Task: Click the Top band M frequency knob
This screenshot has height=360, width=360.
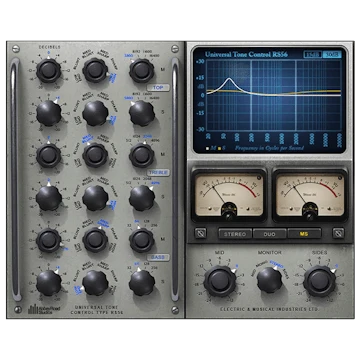Action: tap(142, 70)
